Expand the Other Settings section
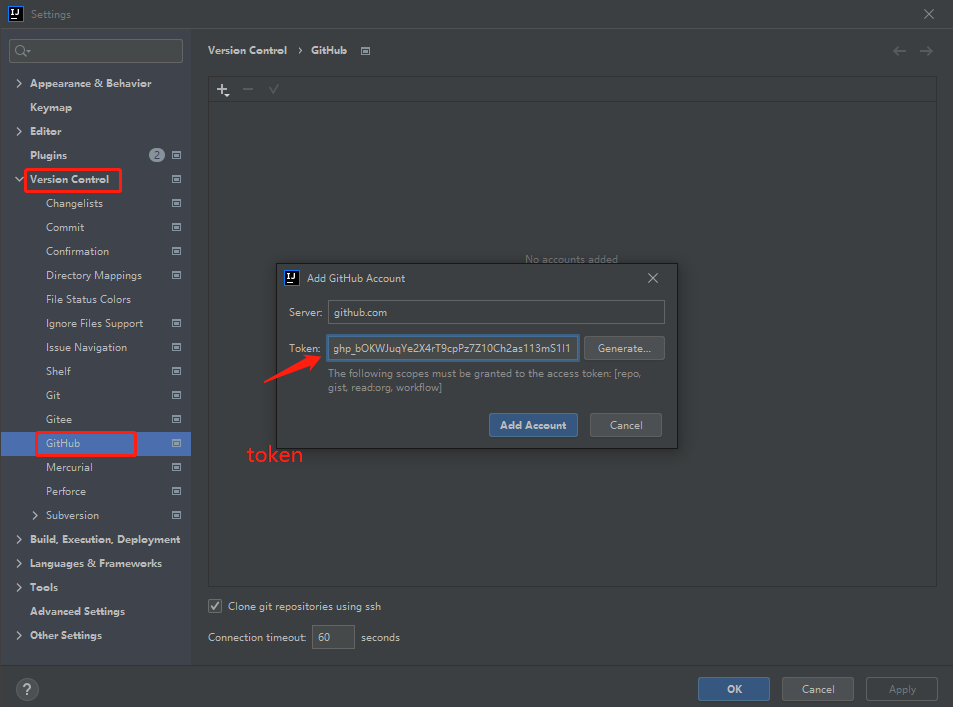Image resolution: width=953 pixels, height=707 pixels. (19, 635)
